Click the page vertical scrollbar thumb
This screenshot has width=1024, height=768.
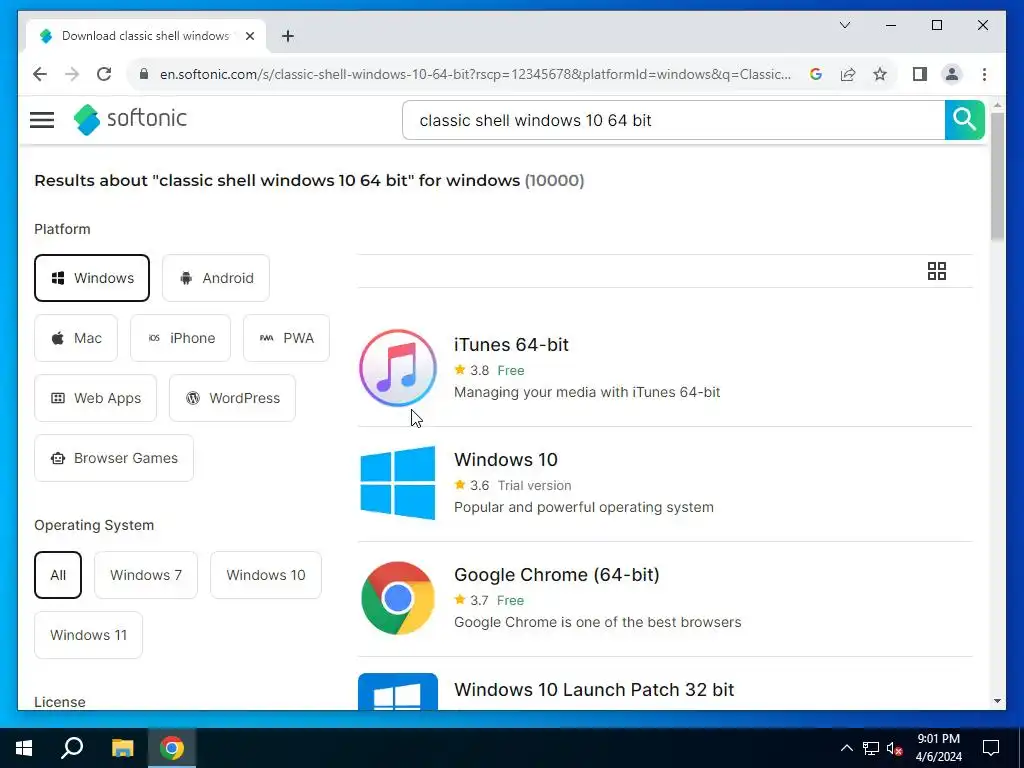(x=997, y=176)
